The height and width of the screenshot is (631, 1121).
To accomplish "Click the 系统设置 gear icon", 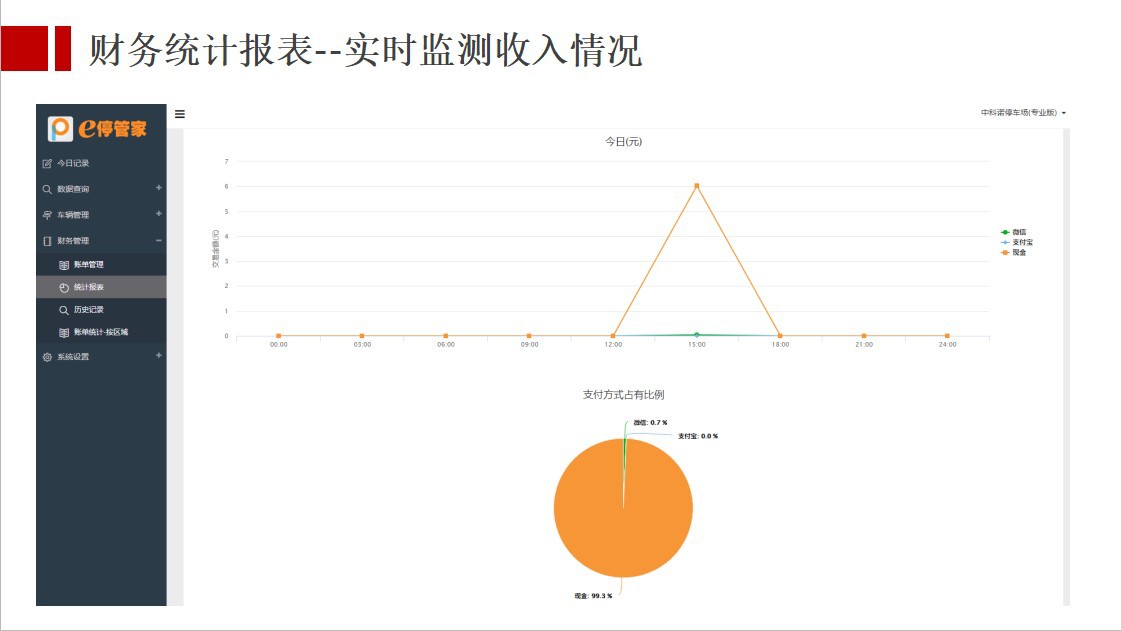I will coord(47,357).
